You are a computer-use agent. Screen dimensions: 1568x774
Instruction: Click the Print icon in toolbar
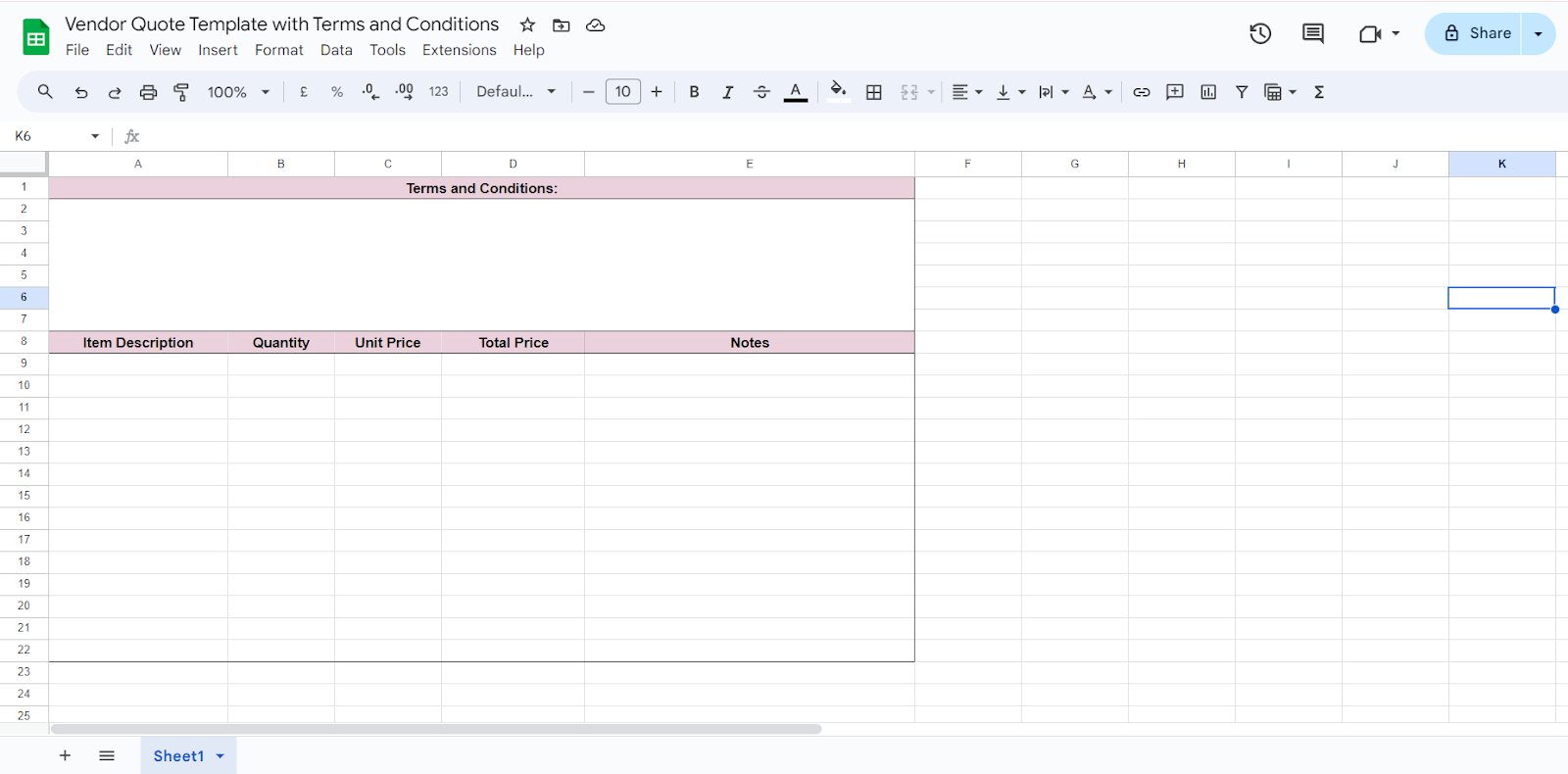(148, 92)
